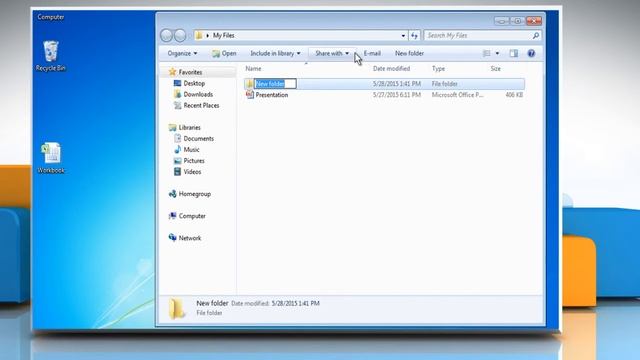Viewport: 640px width, 360px height.
Task: Click Date modified value in details pane
Action: pos(296,303)
